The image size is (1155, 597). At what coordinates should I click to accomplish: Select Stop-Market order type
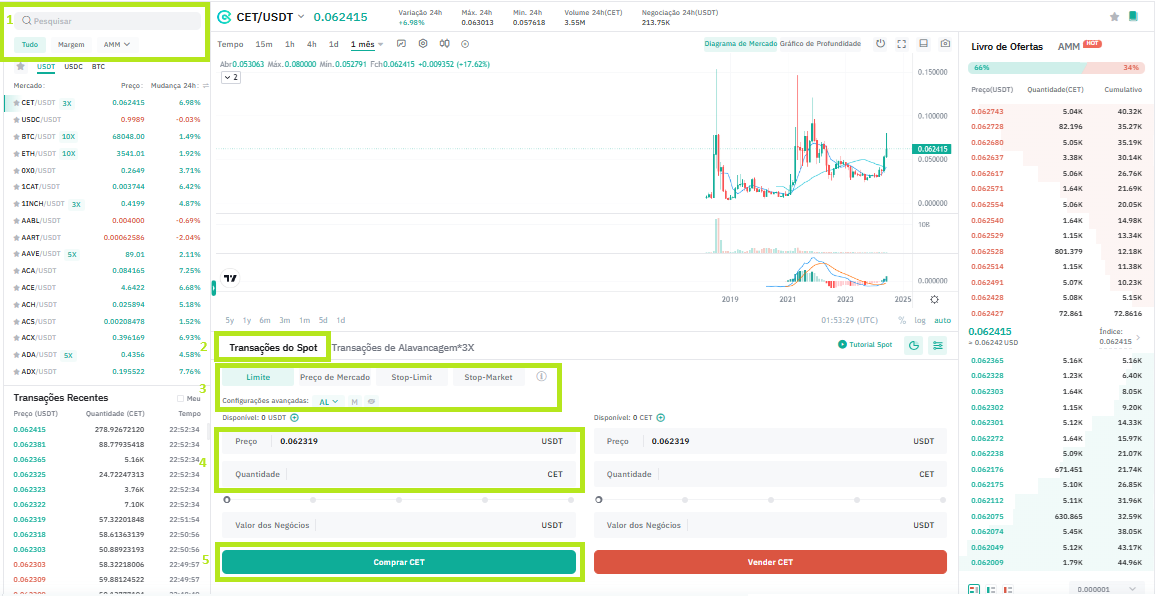[488, 377]
